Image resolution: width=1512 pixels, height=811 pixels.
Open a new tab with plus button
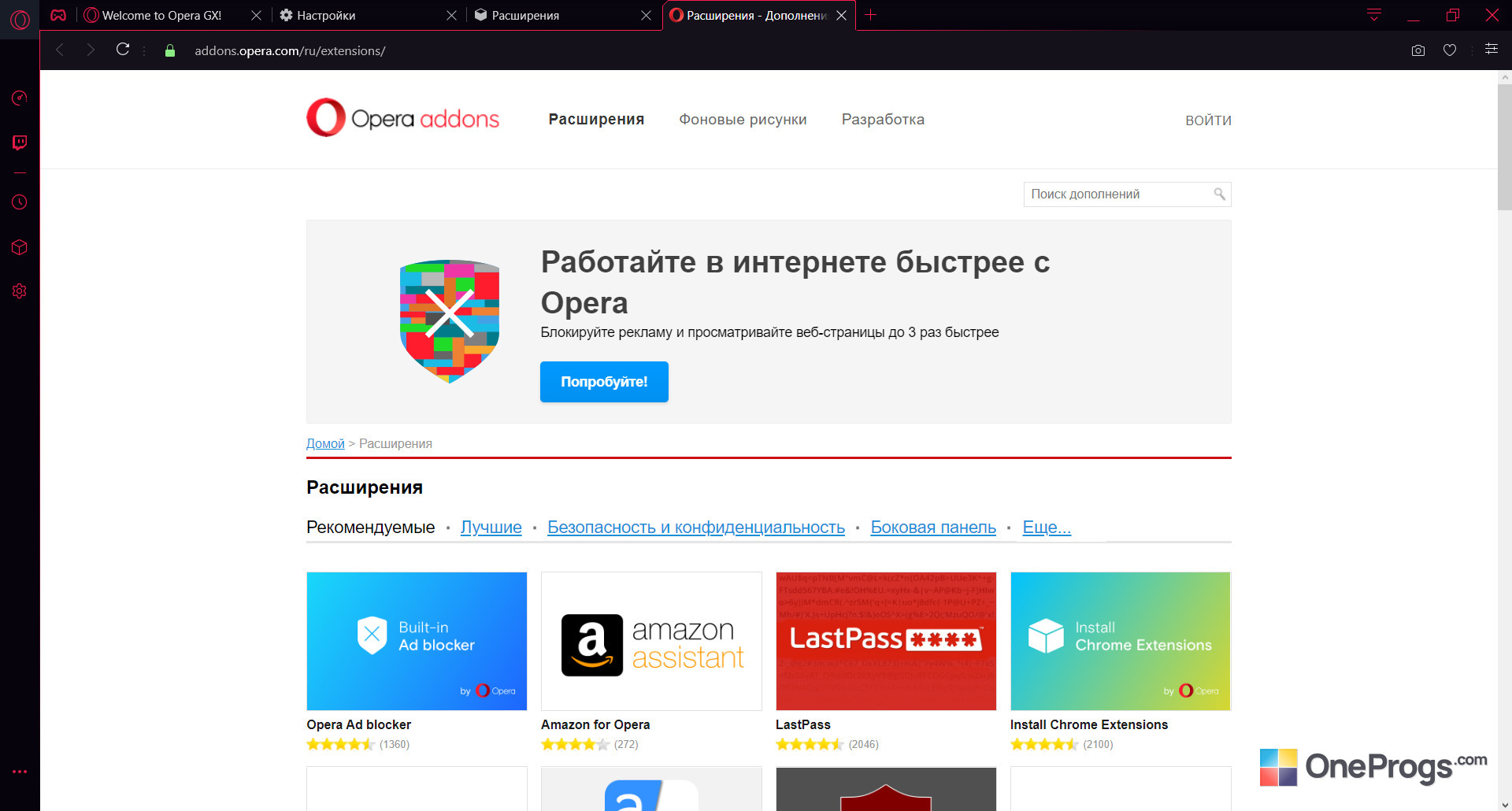tap(870, 15)
